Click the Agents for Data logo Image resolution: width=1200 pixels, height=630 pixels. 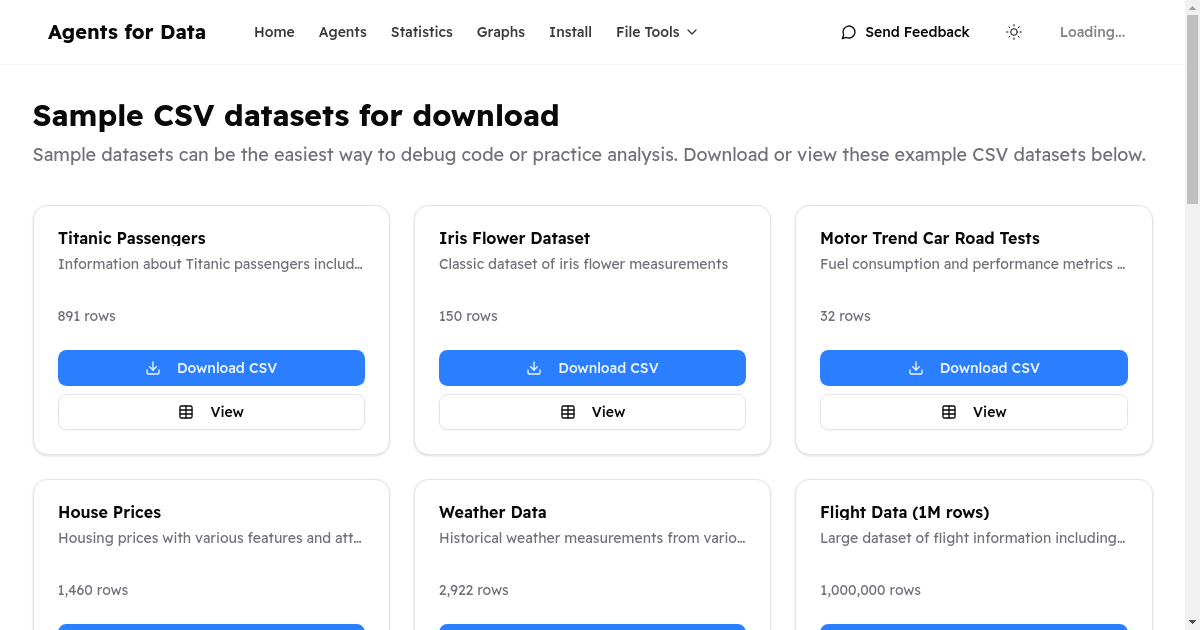click(127, 32)
